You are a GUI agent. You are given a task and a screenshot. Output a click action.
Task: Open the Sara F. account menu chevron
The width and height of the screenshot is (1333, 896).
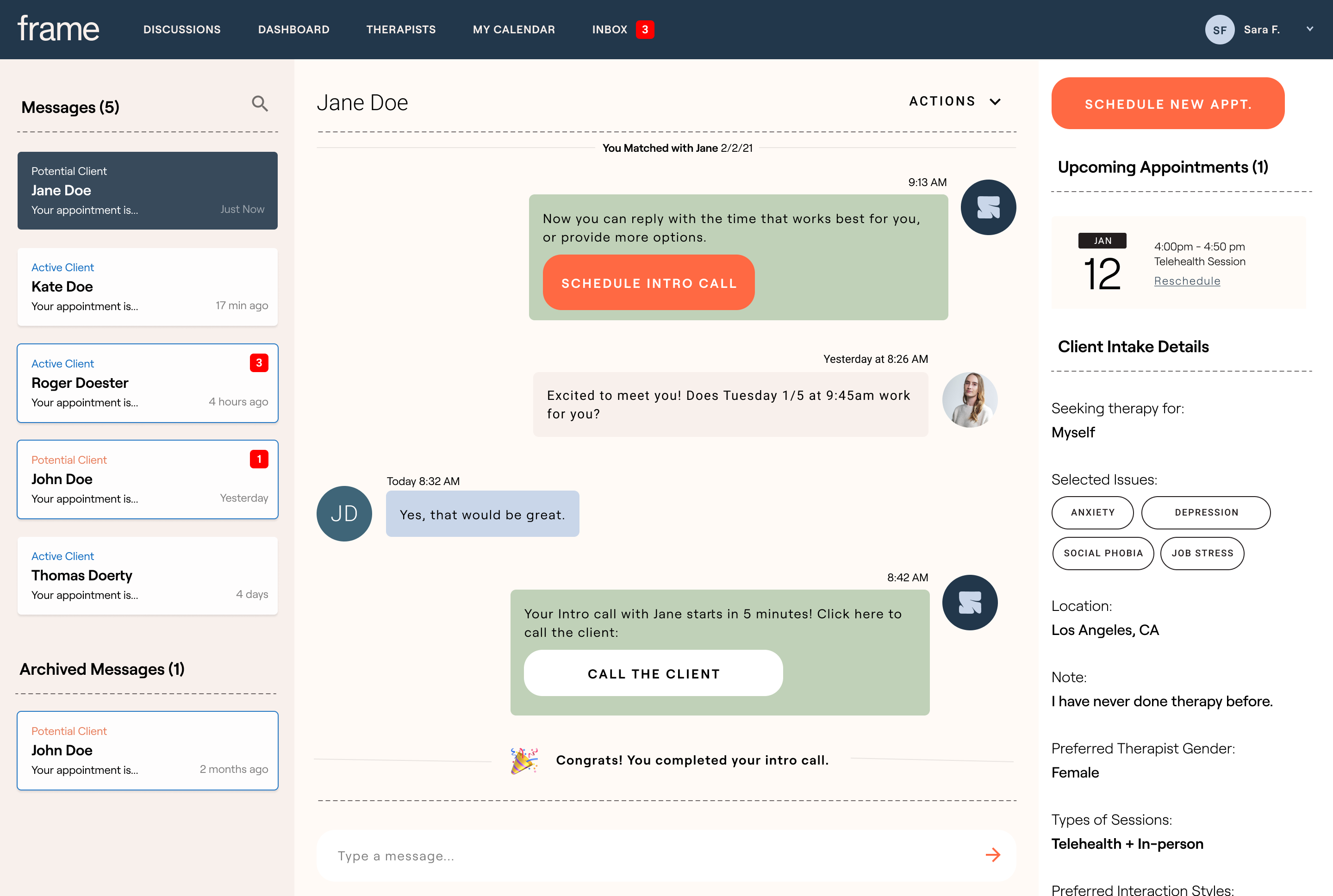pyautogui.click(x=1309, y=29)
